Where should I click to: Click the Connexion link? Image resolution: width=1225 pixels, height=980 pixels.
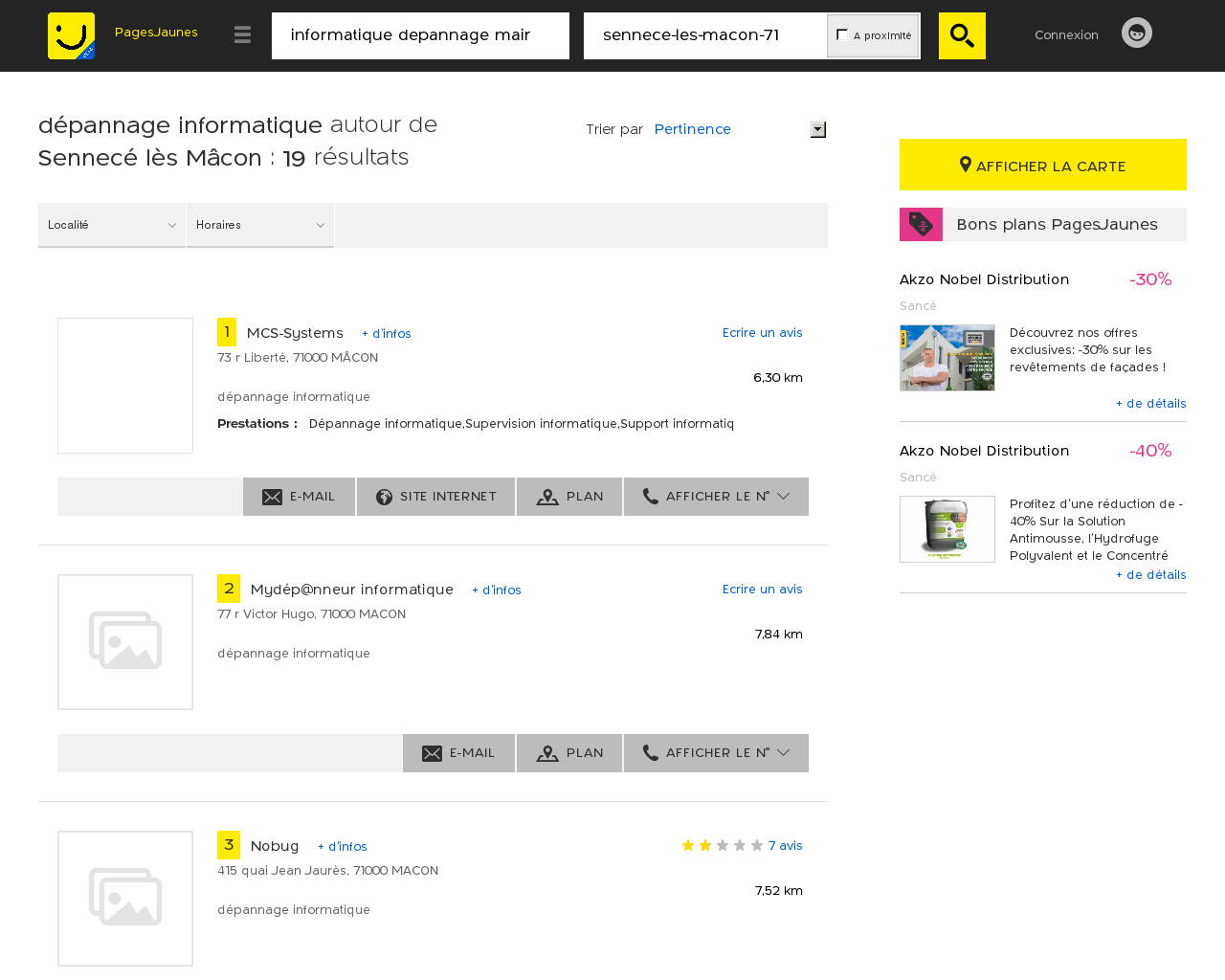pyautogui.click(x=1066, y=34)
